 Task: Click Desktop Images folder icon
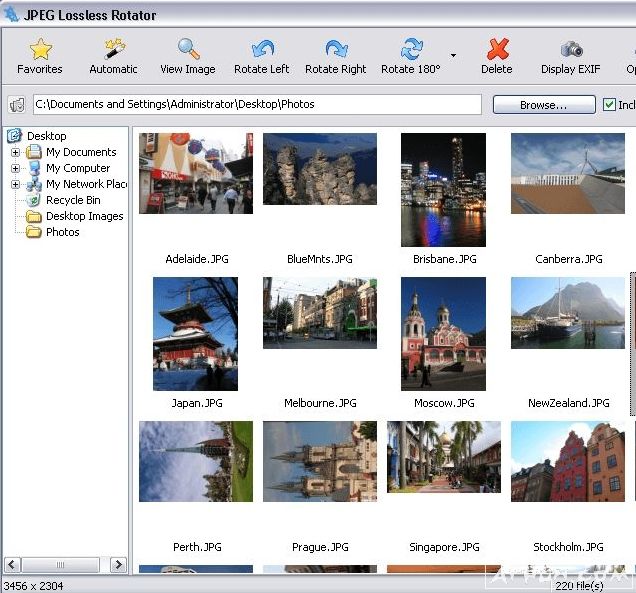point(34,216)
